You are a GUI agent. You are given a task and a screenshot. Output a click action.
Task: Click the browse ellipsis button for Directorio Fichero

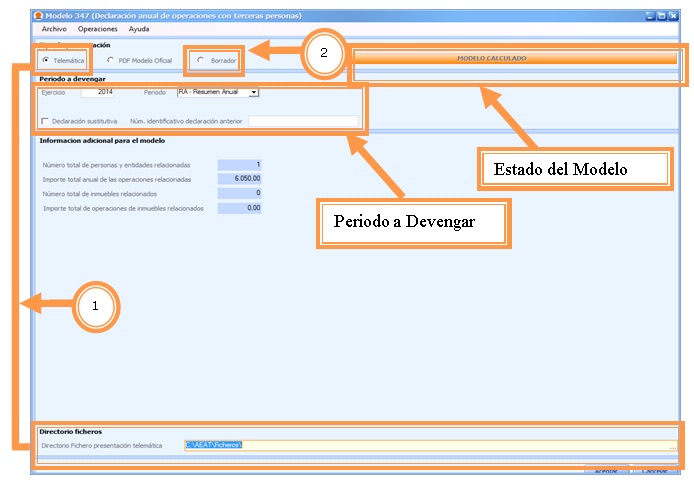coord(672,445)
